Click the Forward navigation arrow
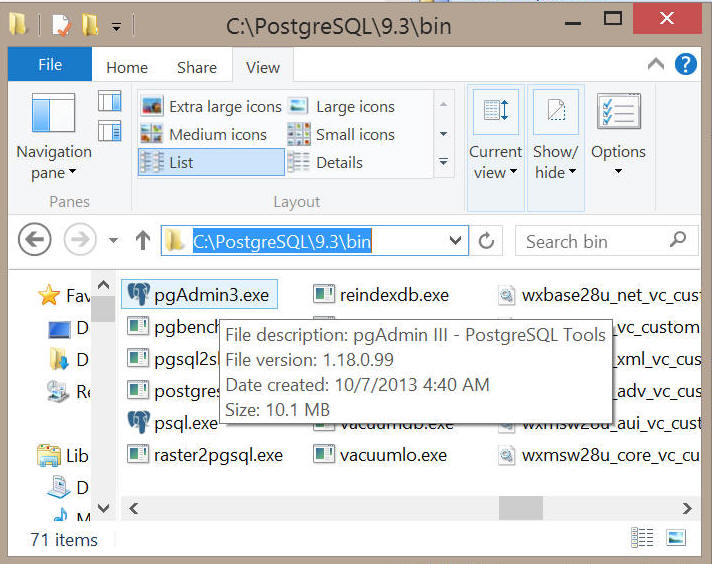Screen dimensions: 712x564 coord(80,239)
